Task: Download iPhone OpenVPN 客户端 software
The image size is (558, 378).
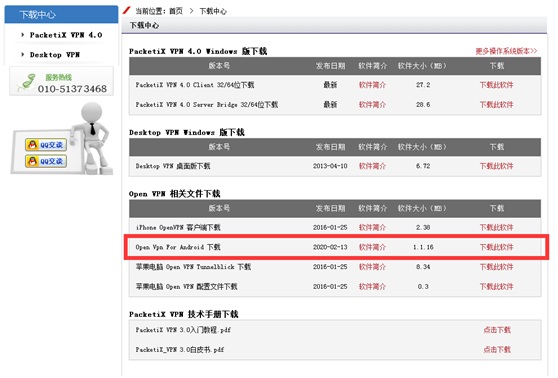Action: pyautogui.click(x=496, y=227)
